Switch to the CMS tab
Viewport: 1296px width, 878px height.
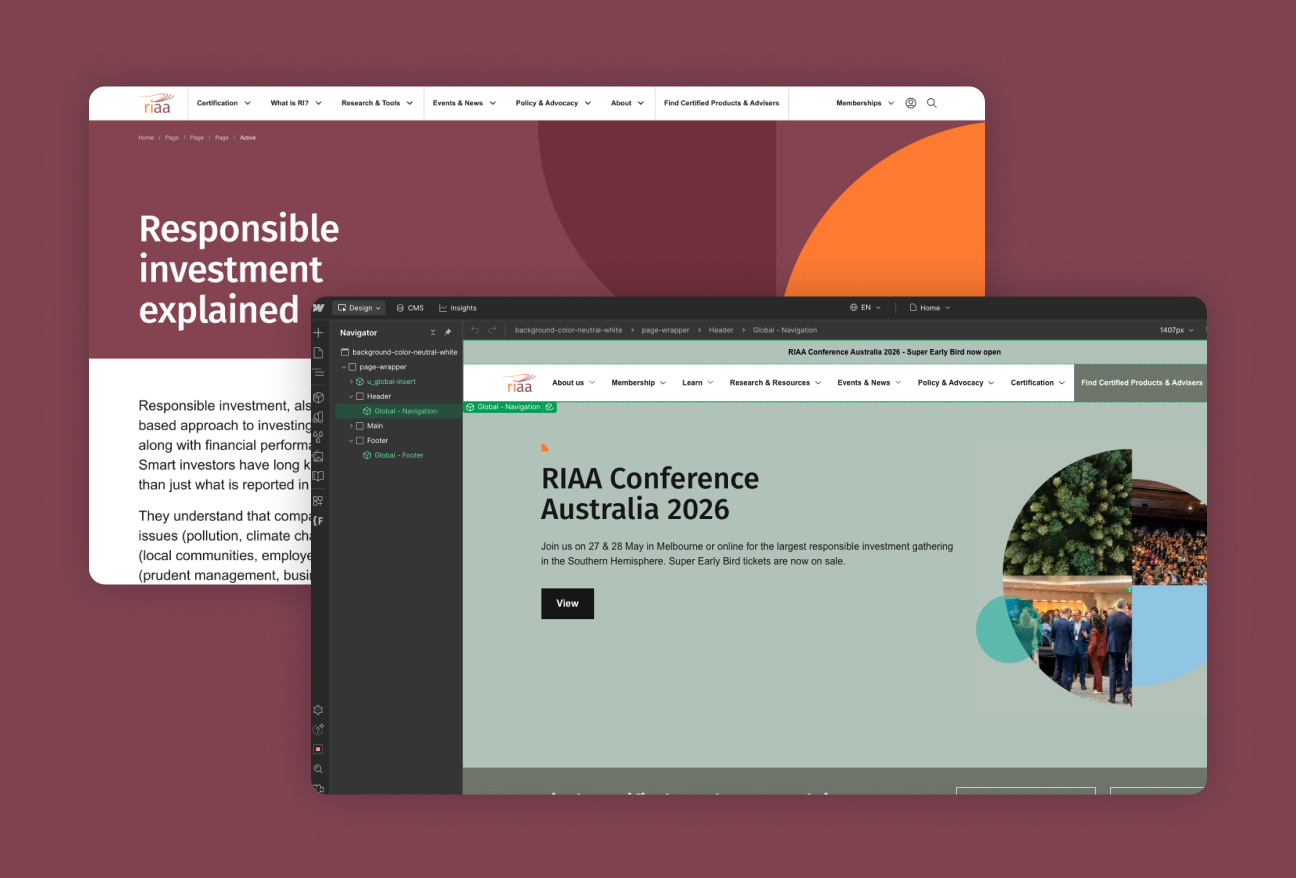tap(410, 308)
